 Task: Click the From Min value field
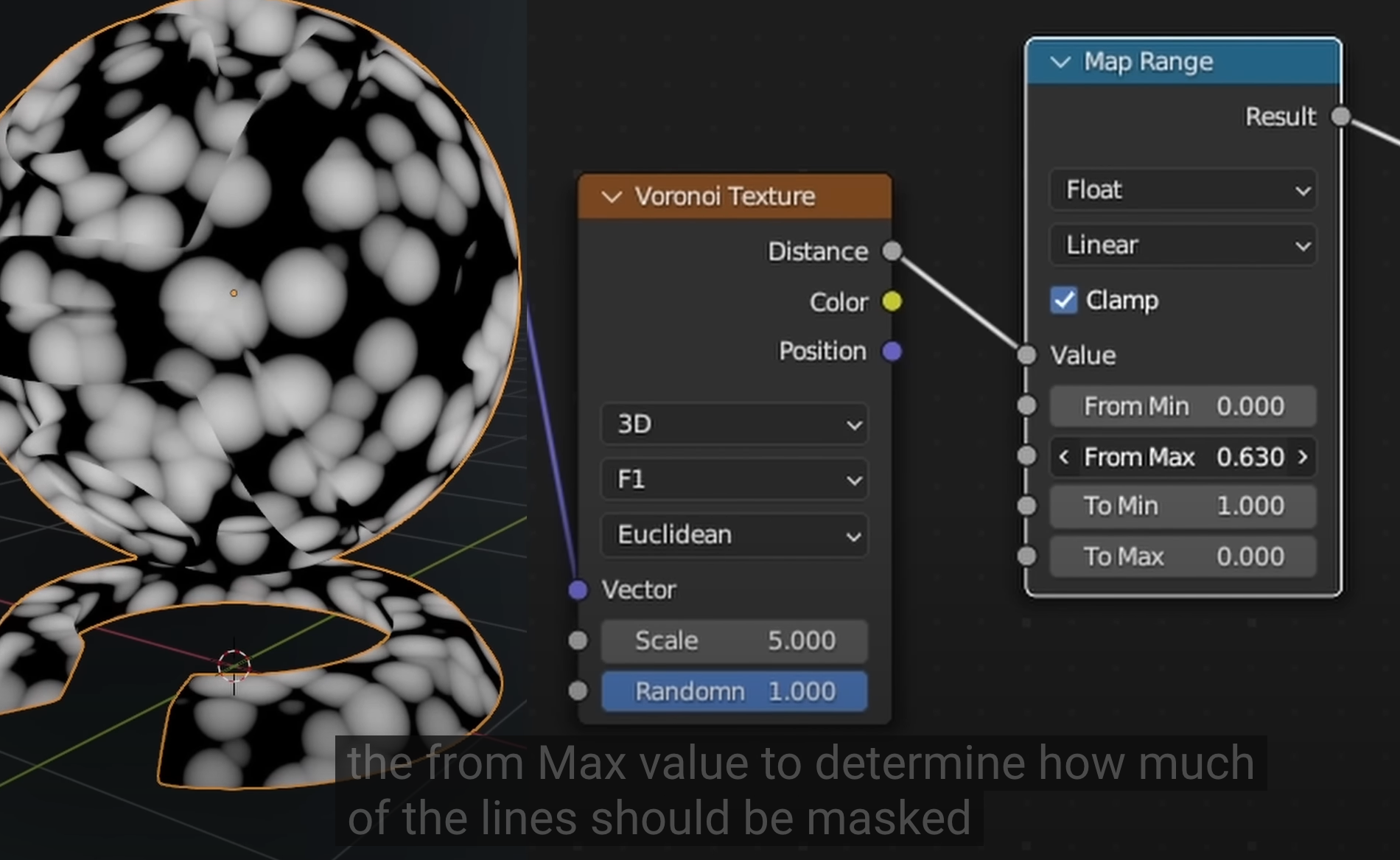click(1183, 406)
